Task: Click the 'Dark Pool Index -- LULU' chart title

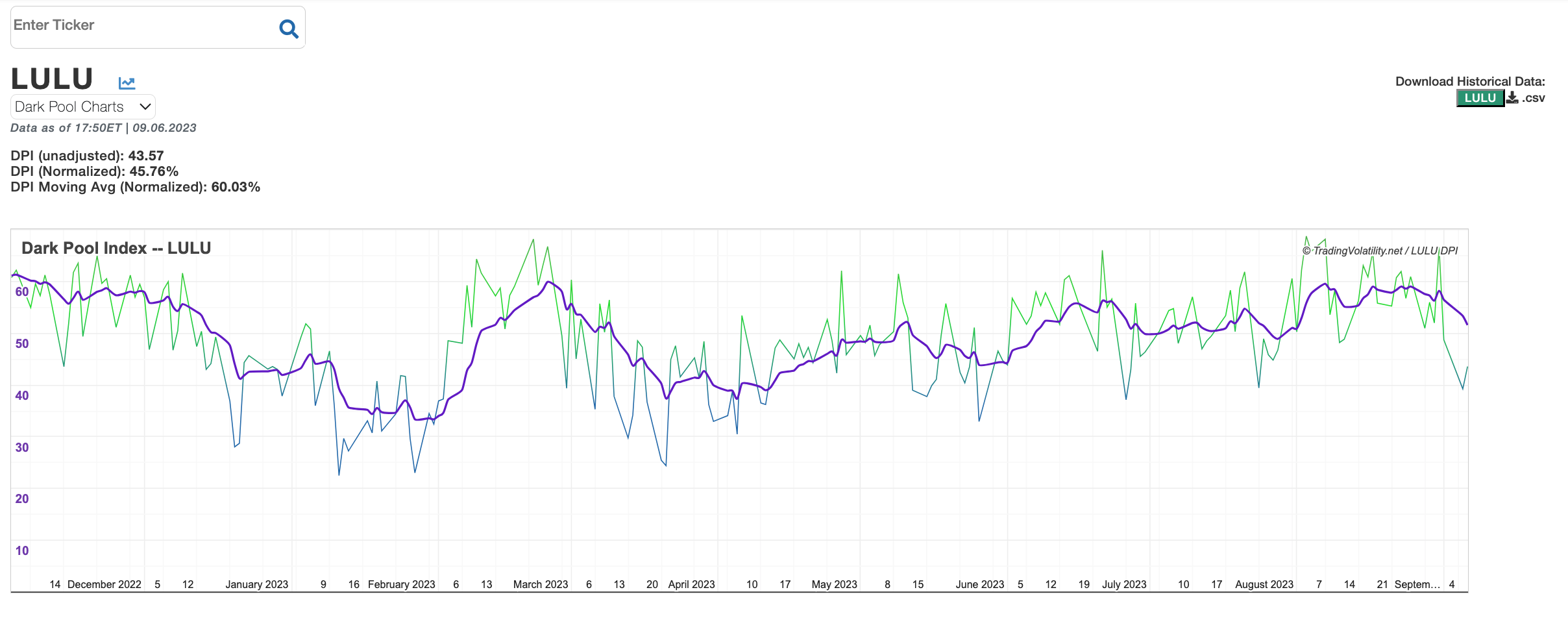Action: click(x=116, y=248)
